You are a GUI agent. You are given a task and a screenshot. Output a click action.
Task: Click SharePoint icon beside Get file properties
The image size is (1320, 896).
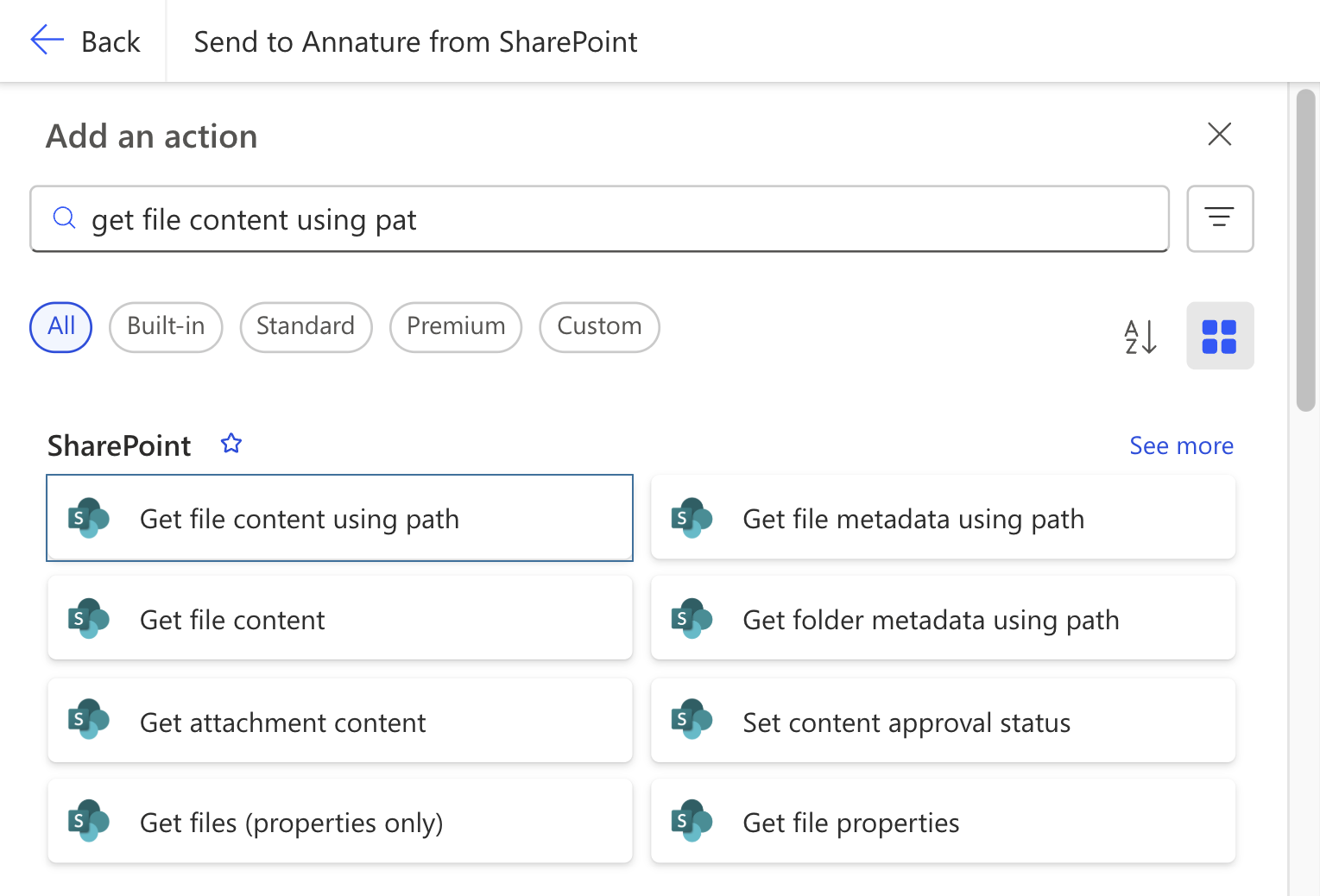(x=692, y=821)
